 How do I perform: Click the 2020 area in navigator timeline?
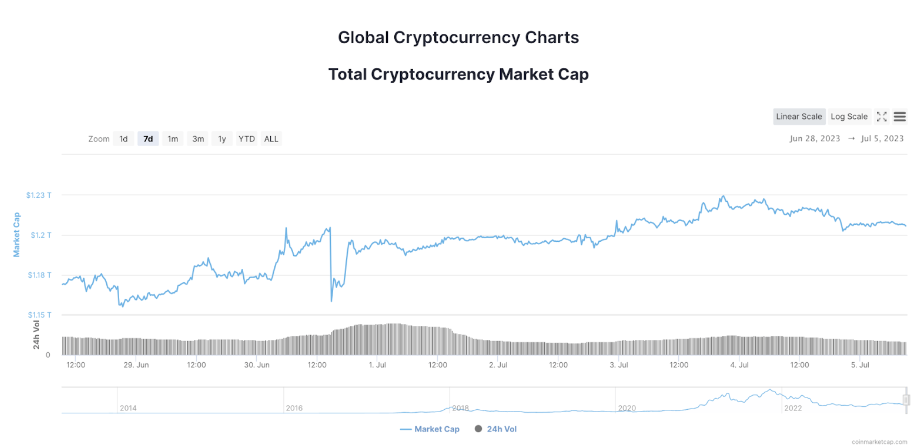pyautogui.click(x=627, y=408)
